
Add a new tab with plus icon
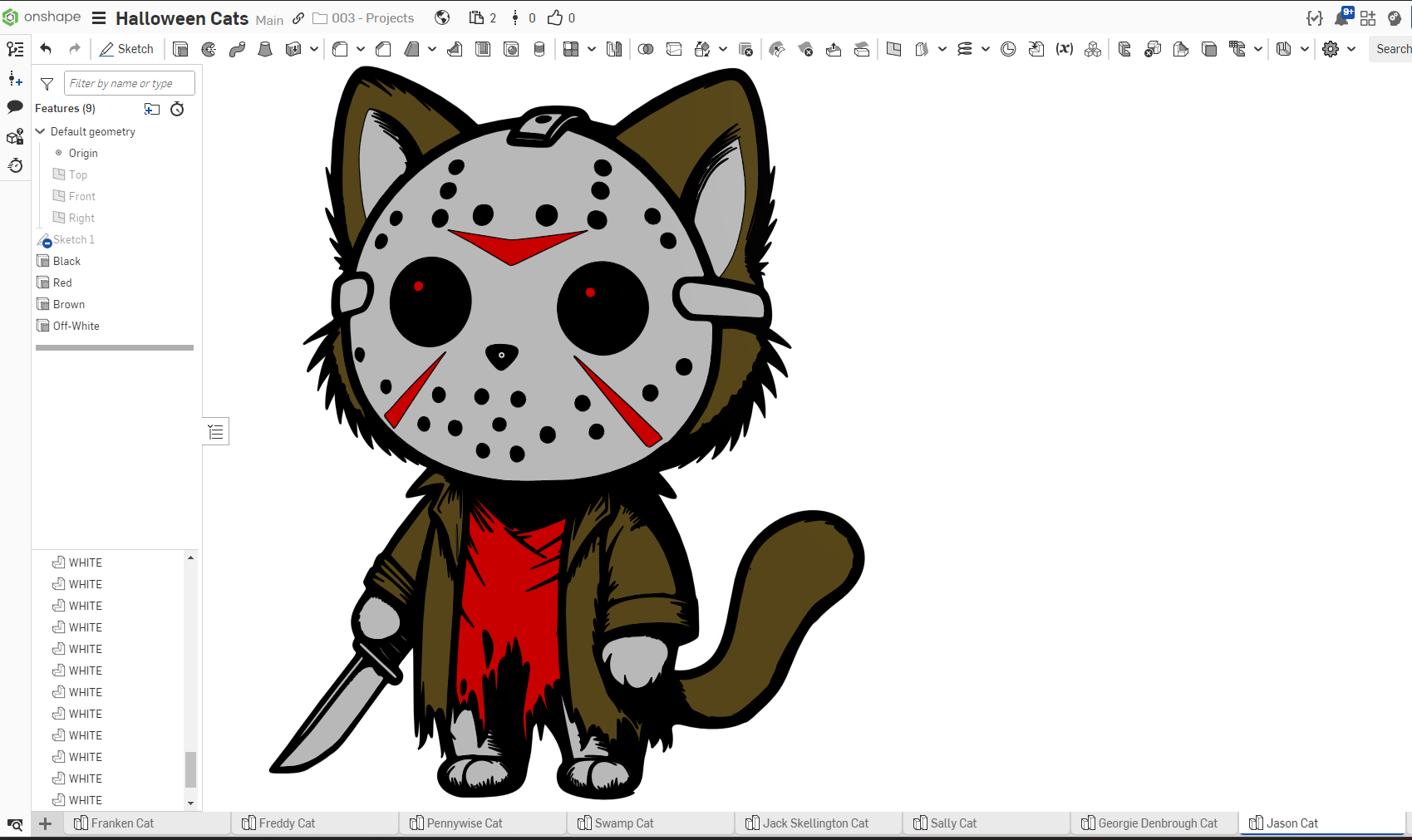coord(46,823)
